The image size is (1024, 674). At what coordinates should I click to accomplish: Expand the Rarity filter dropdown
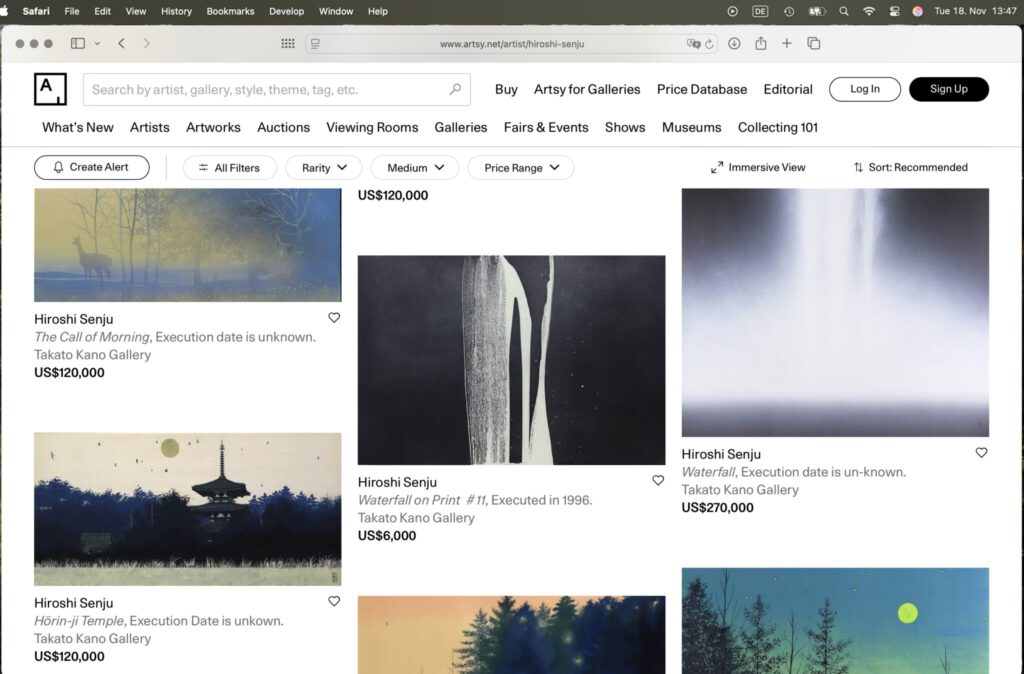[x=325, y=168]
